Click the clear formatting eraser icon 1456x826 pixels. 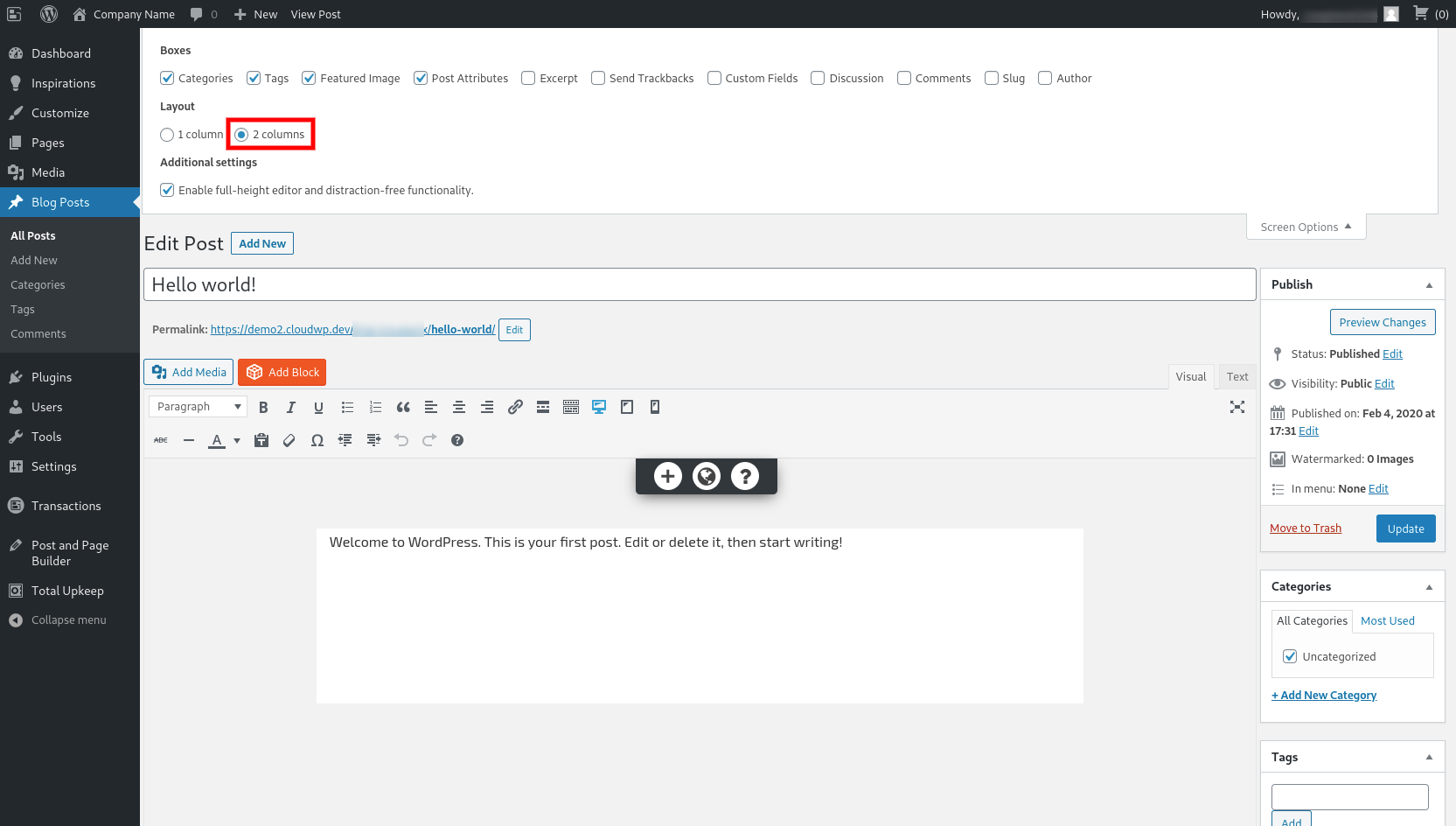point(289,440)
